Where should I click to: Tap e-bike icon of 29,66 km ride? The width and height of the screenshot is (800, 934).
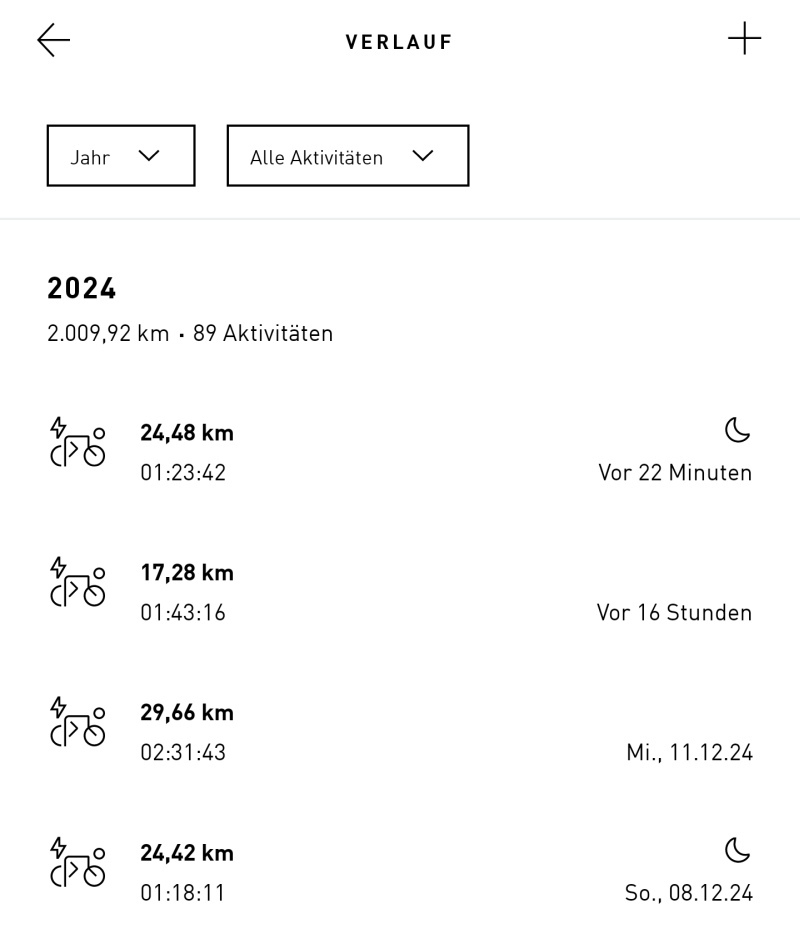(78, 723)
